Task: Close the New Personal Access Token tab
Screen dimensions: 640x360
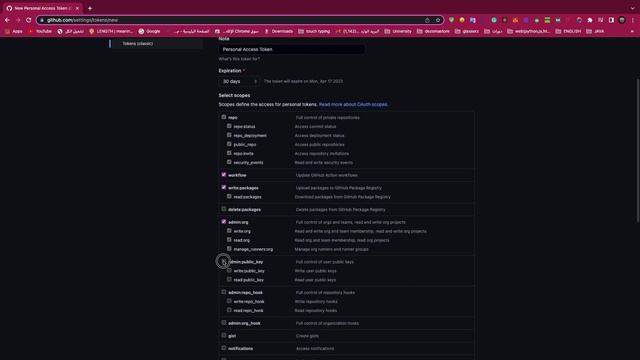Action: point(77,8)
